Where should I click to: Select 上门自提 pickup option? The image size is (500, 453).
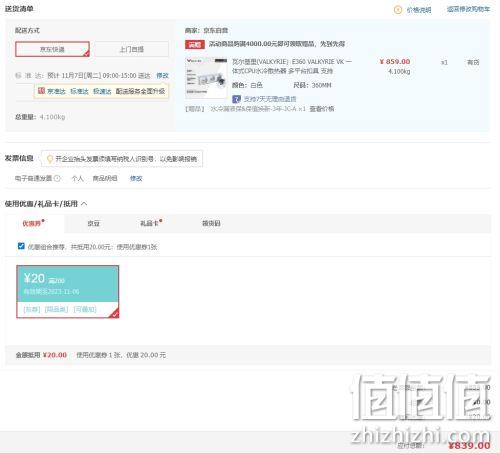coord(132,49)
